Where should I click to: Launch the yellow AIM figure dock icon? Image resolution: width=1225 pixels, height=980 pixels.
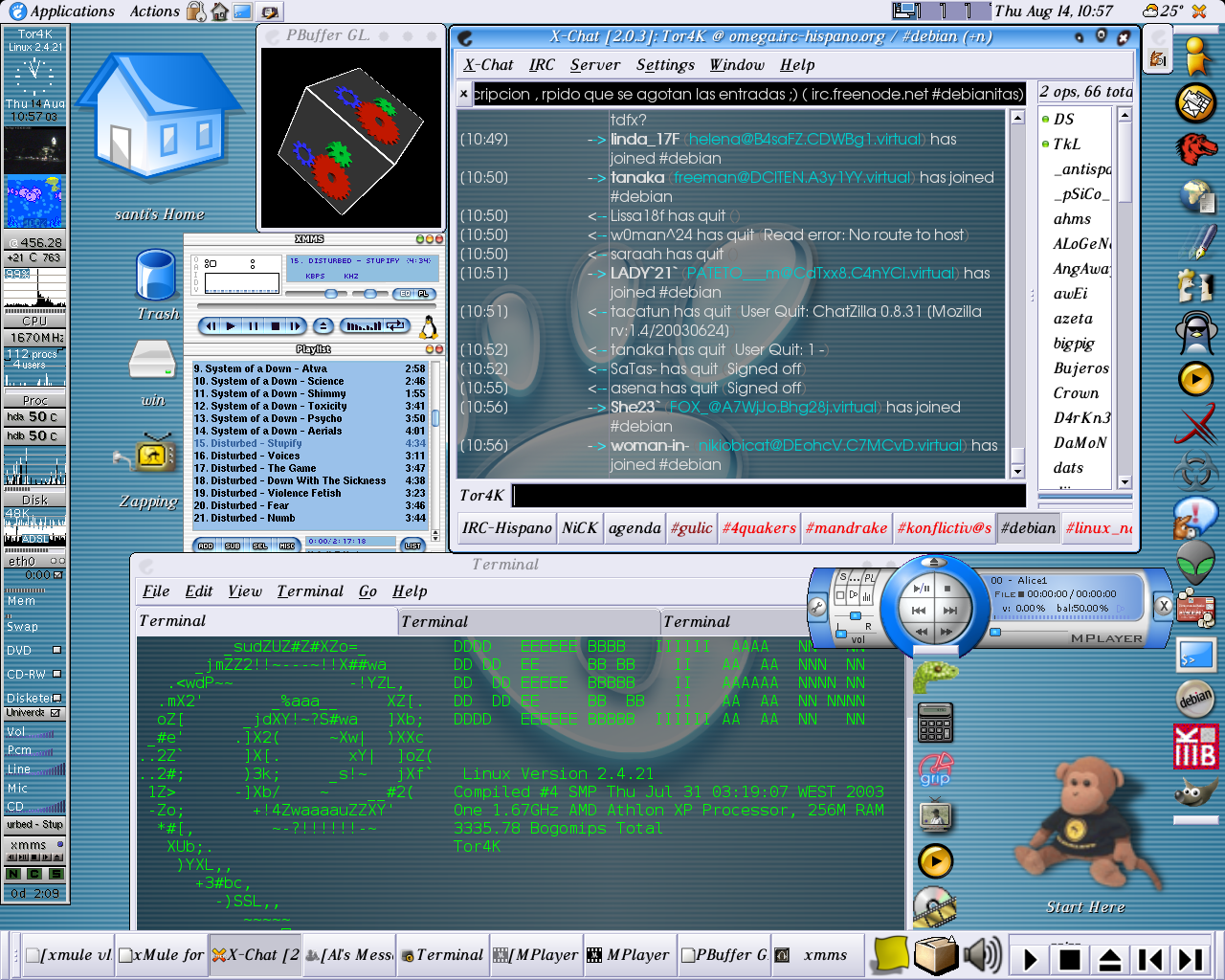pos(1195,56)
